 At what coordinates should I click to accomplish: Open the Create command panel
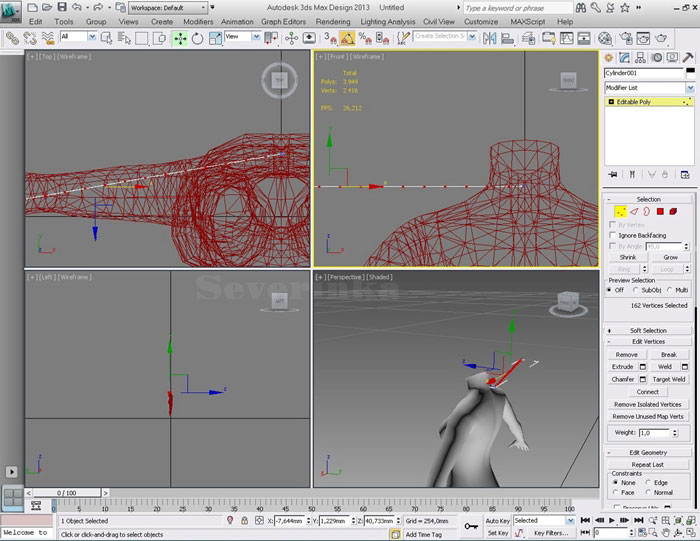click(609, 58)
